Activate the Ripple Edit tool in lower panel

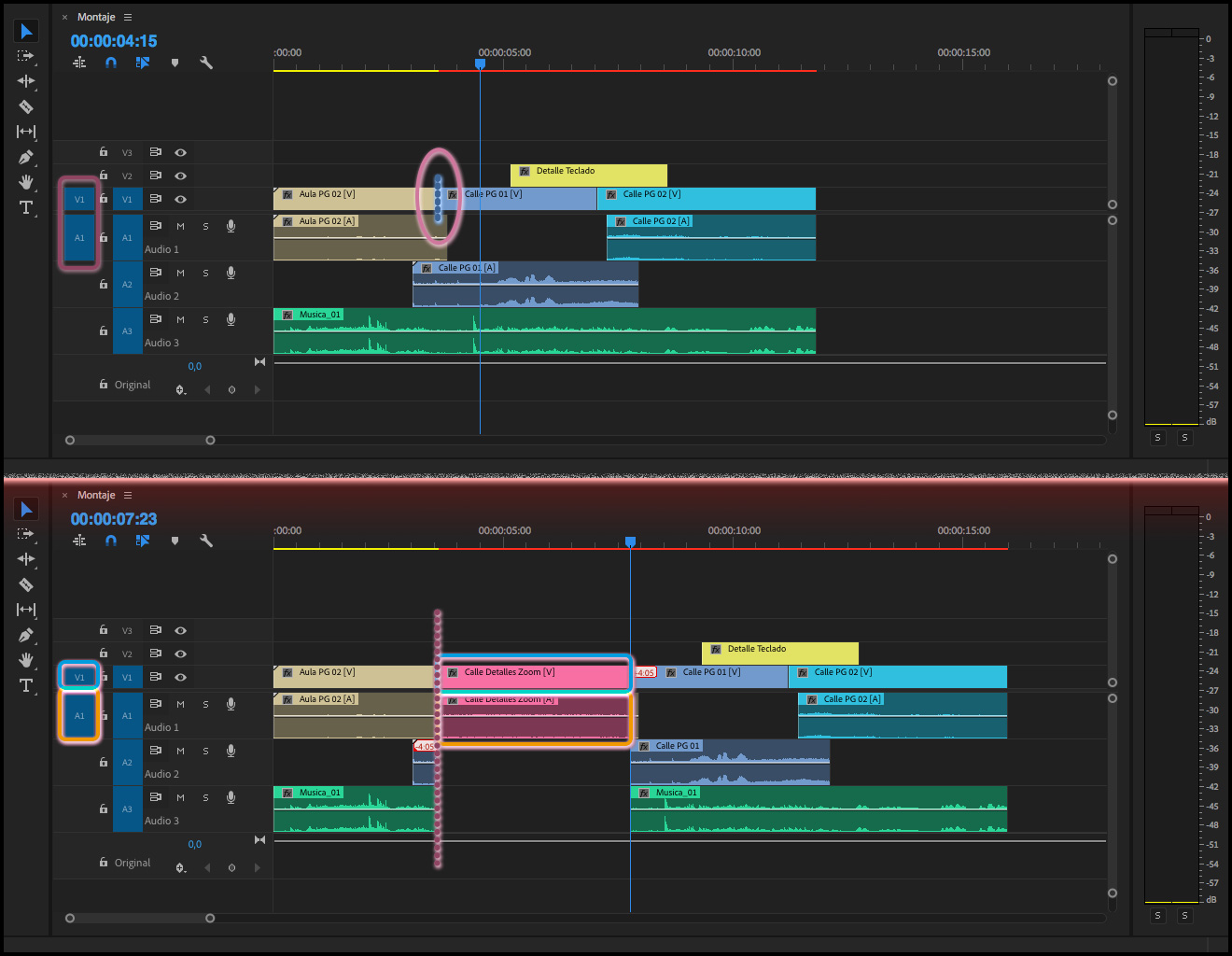(x=26, y=559)
